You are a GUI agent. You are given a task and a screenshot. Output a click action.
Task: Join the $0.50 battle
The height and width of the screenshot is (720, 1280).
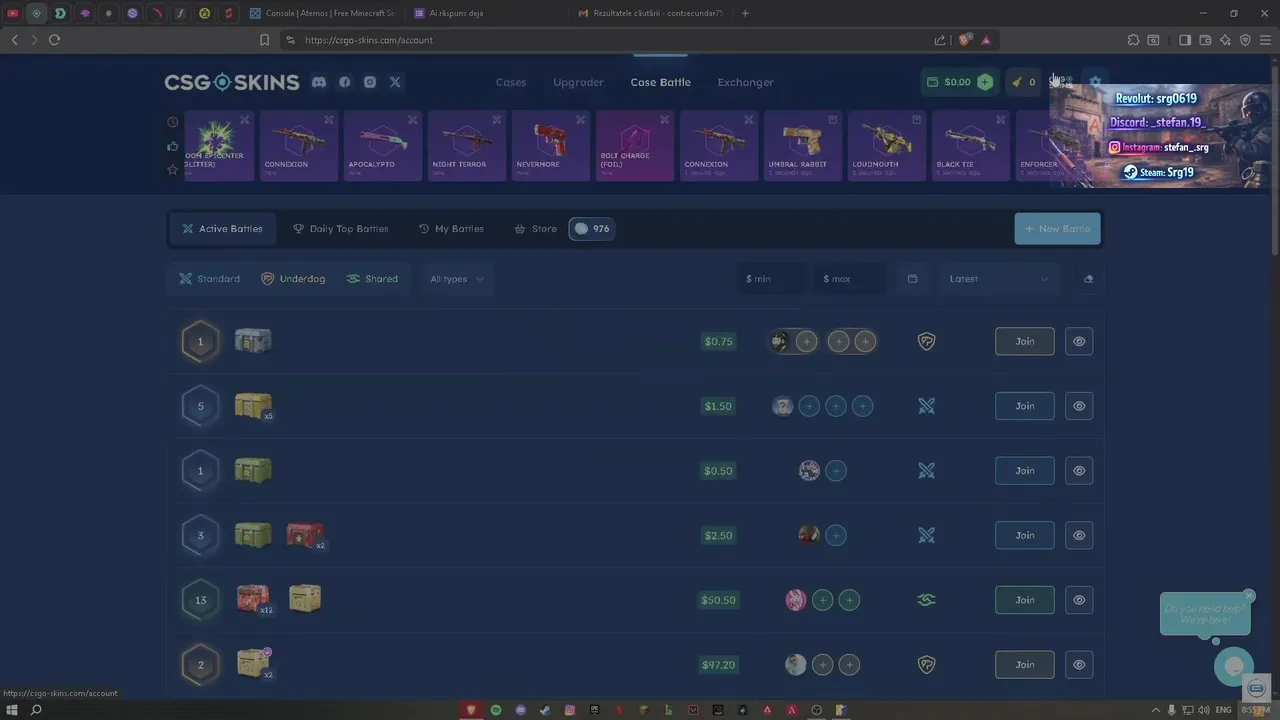click(1025, 471)
